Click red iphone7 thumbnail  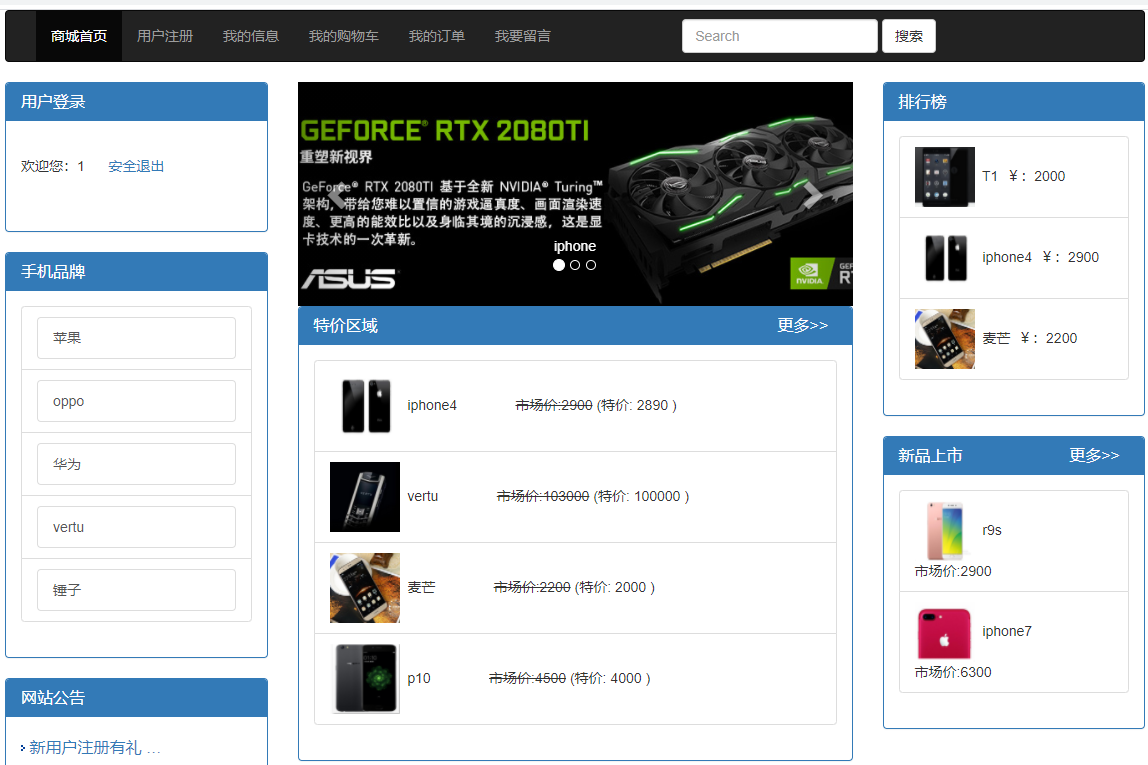click(944, 632)
